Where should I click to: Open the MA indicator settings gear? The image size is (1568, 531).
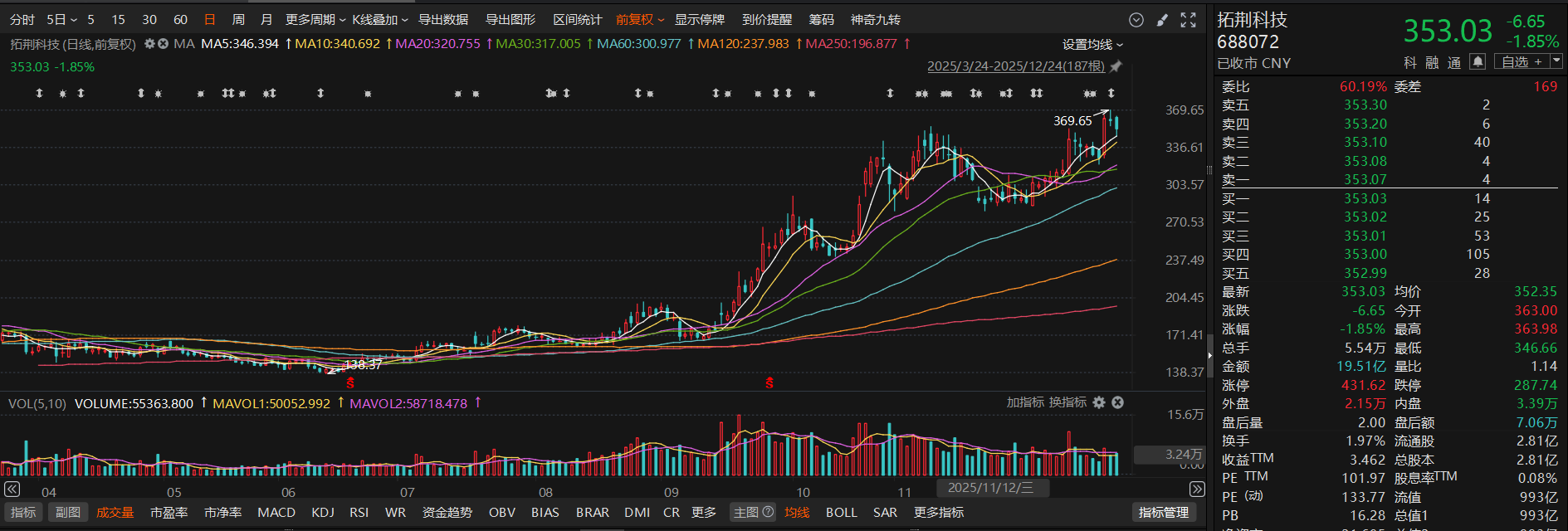[149, 44]
